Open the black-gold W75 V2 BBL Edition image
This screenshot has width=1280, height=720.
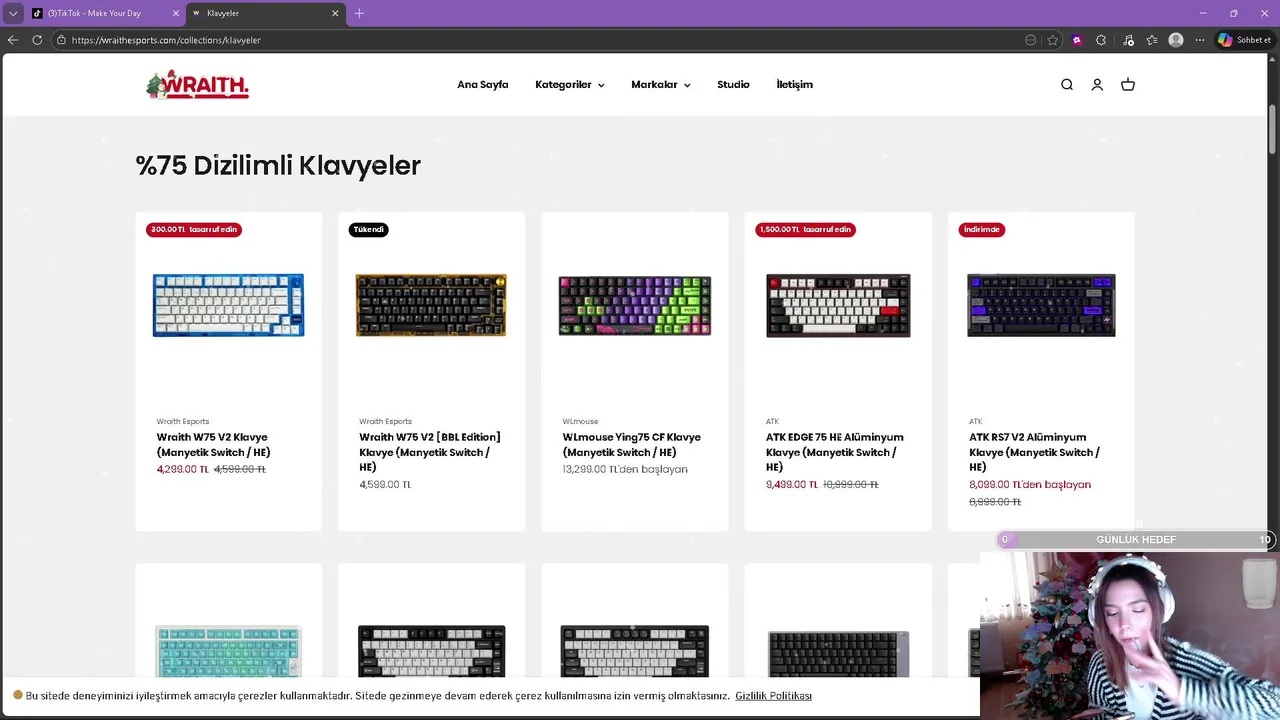431,305
